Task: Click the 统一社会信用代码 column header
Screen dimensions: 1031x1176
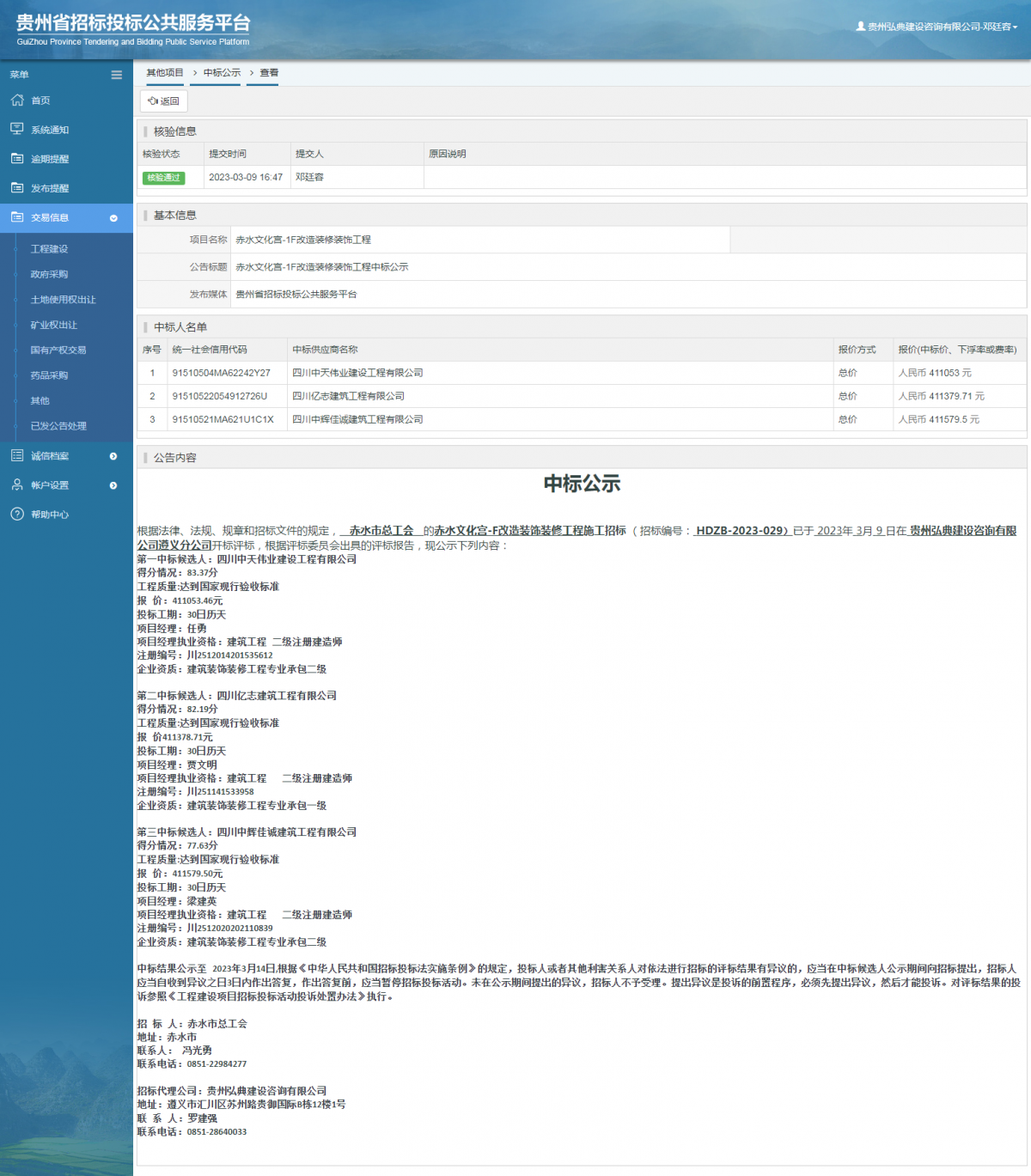Action: (x=210, y=350)
